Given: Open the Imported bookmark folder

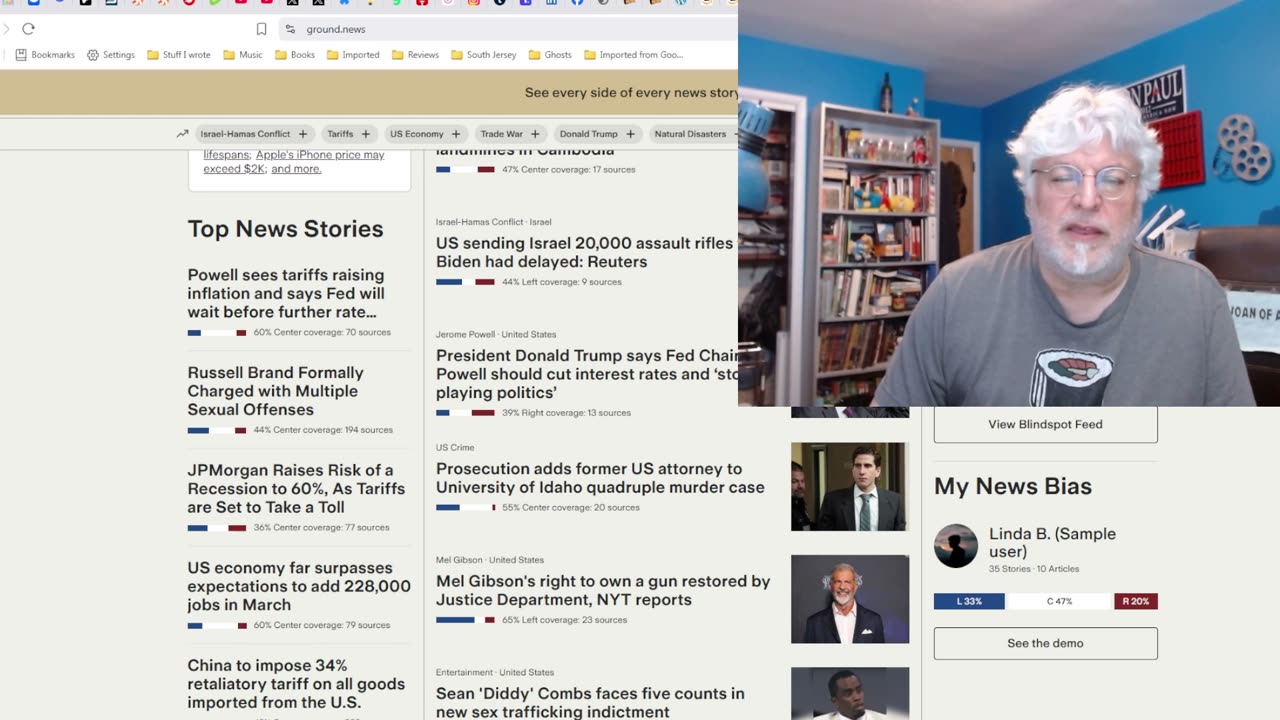Looking at the screenshot, I should (x=353, y=55).
